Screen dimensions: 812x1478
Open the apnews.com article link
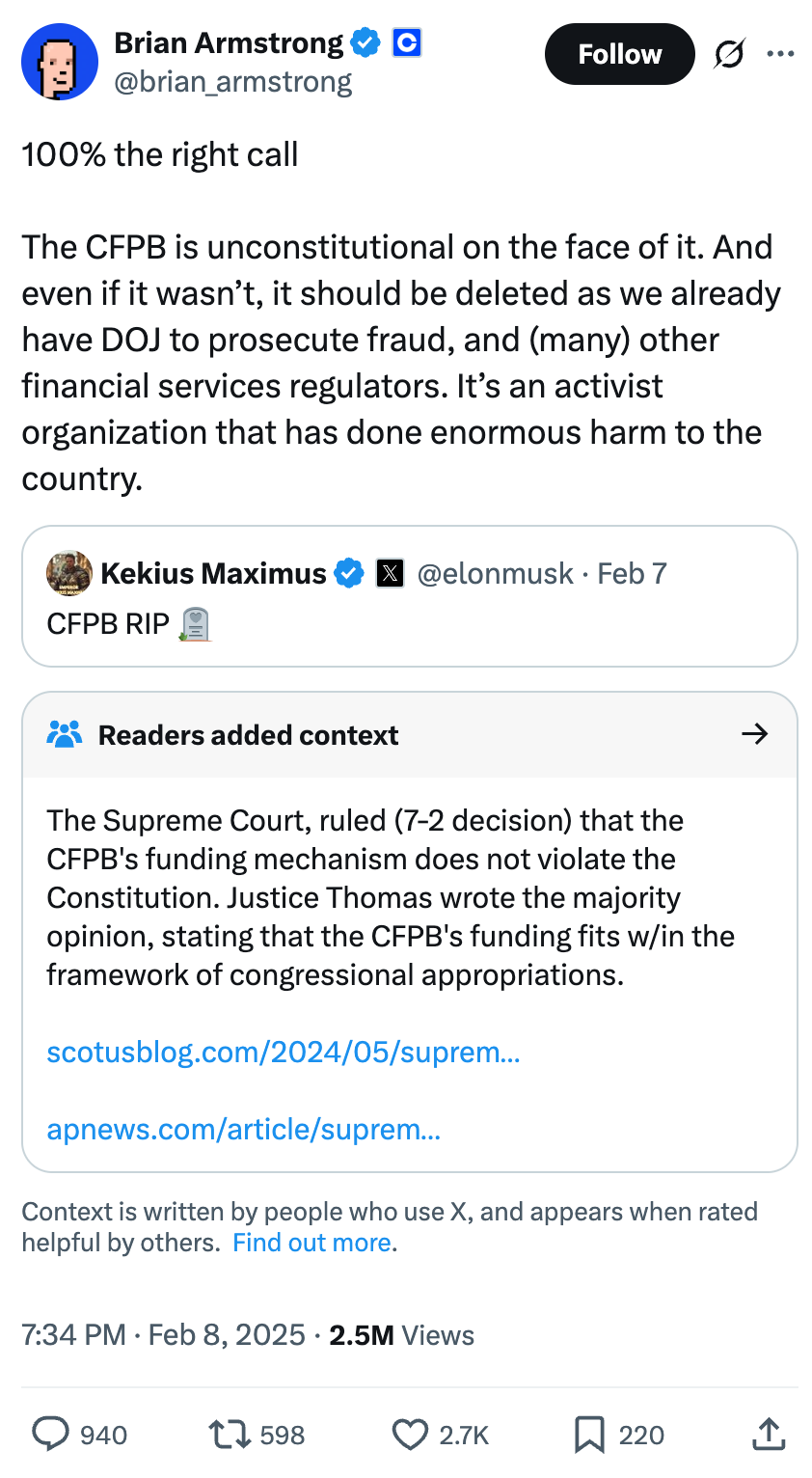coord(244,1129)
